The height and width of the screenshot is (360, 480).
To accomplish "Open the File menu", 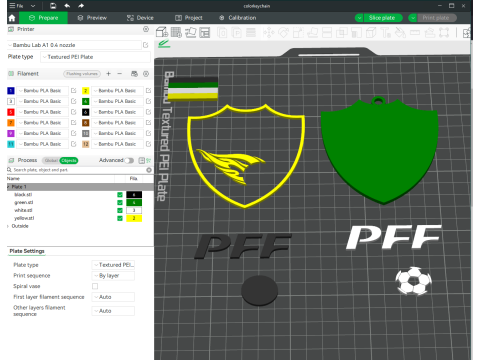I will point(17,6).
